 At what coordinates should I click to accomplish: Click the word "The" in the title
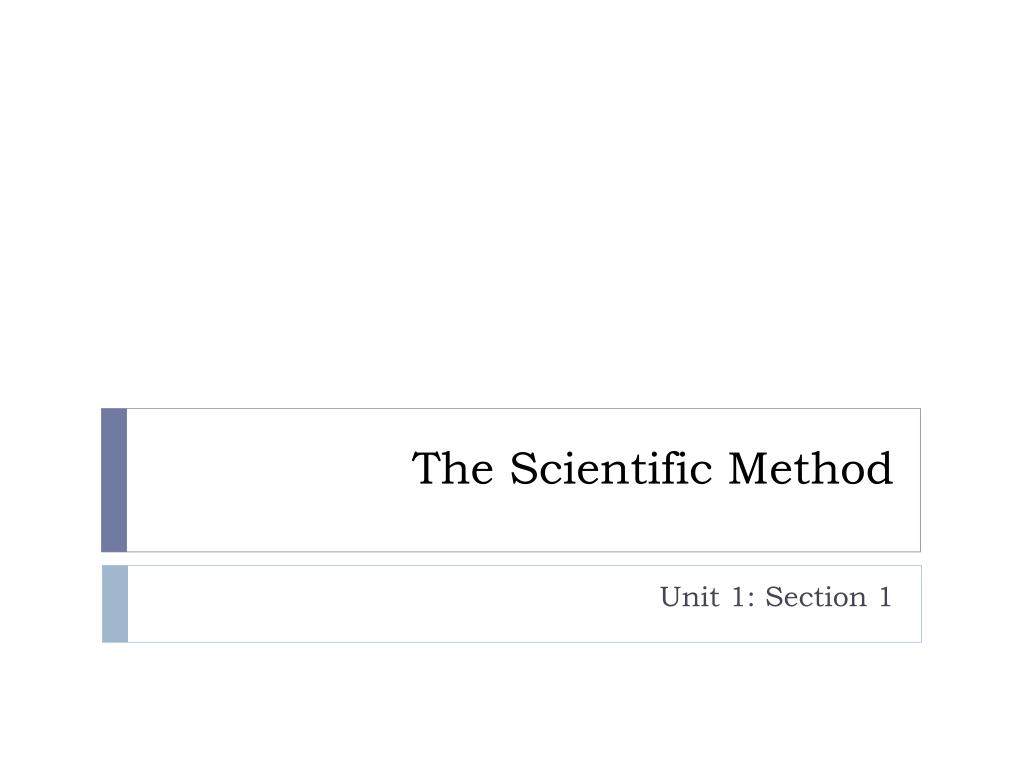coord(453,468)
